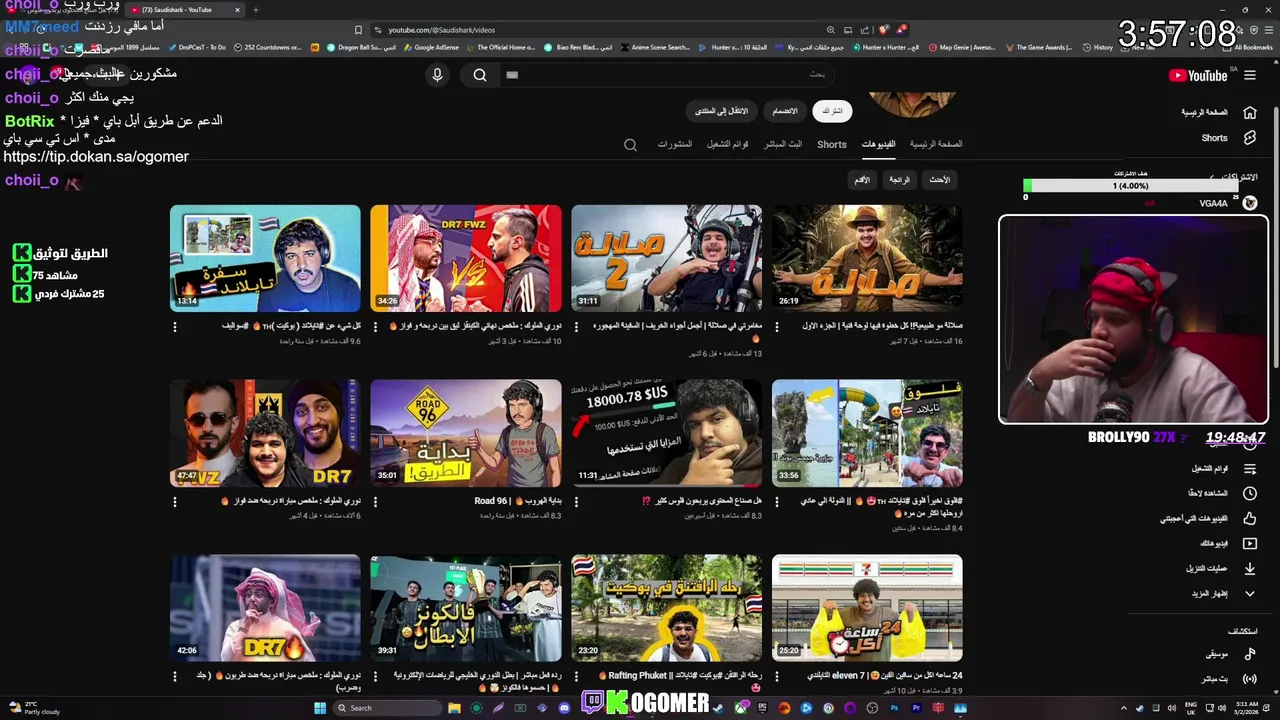This screenshot has width=1280, height=720.
Task: Click the Subscribe (اشتراك) button
Action: 832,111
